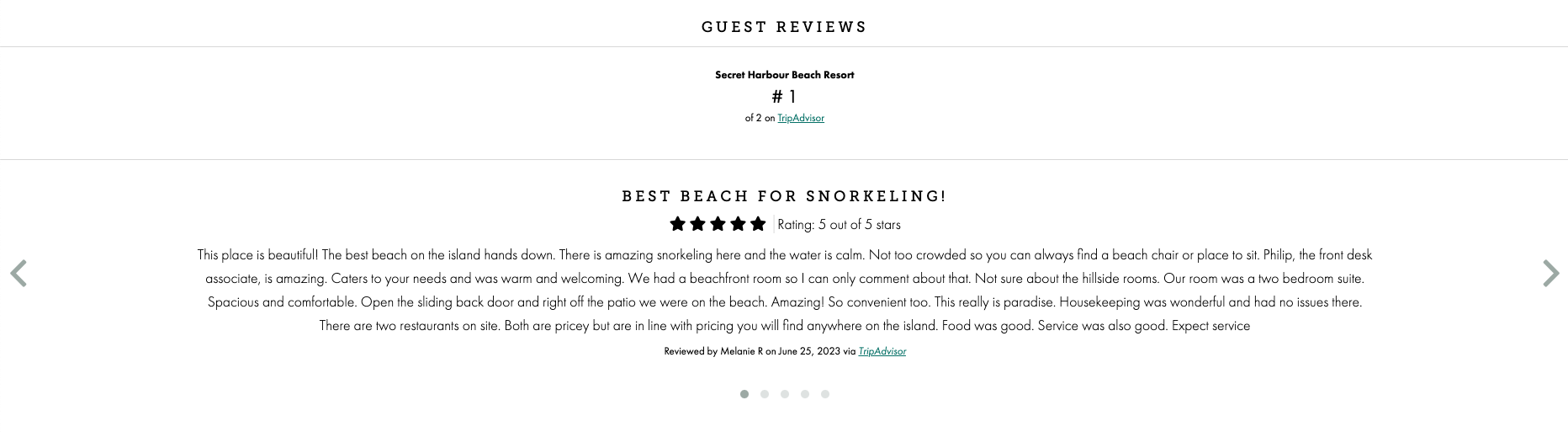Select the first review carousel dot

point(744,394)
